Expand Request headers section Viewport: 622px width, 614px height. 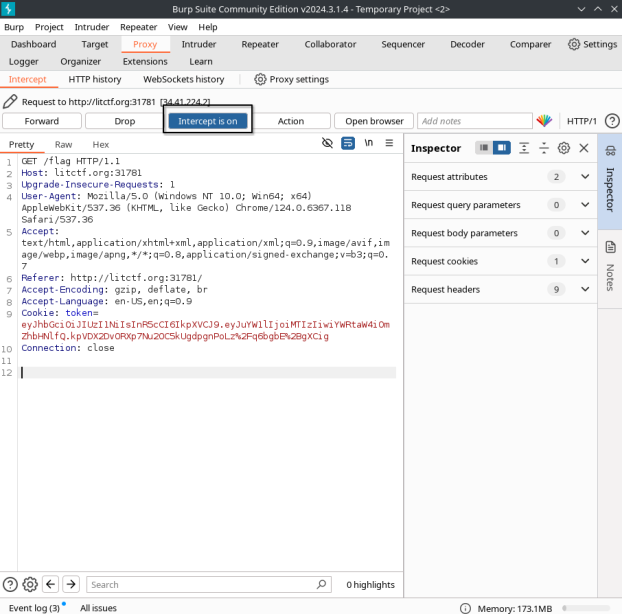click(x=501, y=289)
